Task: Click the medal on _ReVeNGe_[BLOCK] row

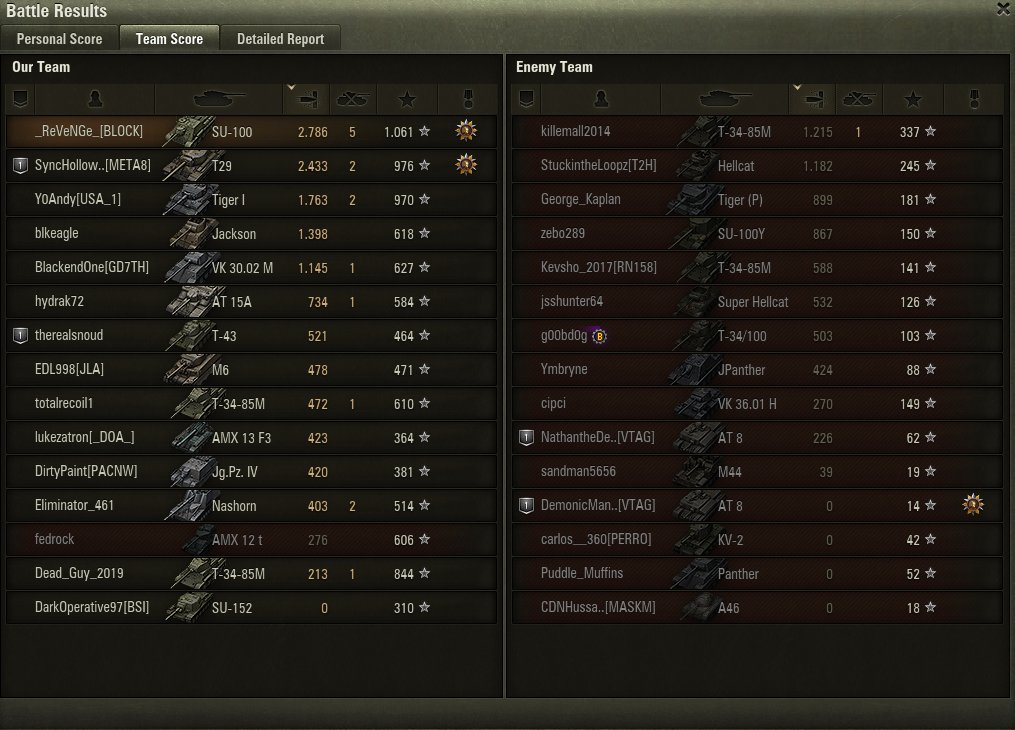Action: (466, 131)
